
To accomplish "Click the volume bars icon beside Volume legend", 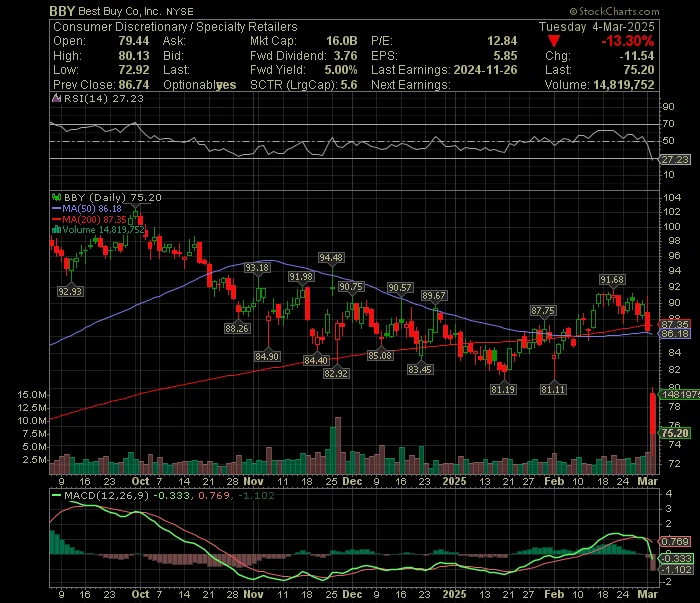I will click(56, 230).
